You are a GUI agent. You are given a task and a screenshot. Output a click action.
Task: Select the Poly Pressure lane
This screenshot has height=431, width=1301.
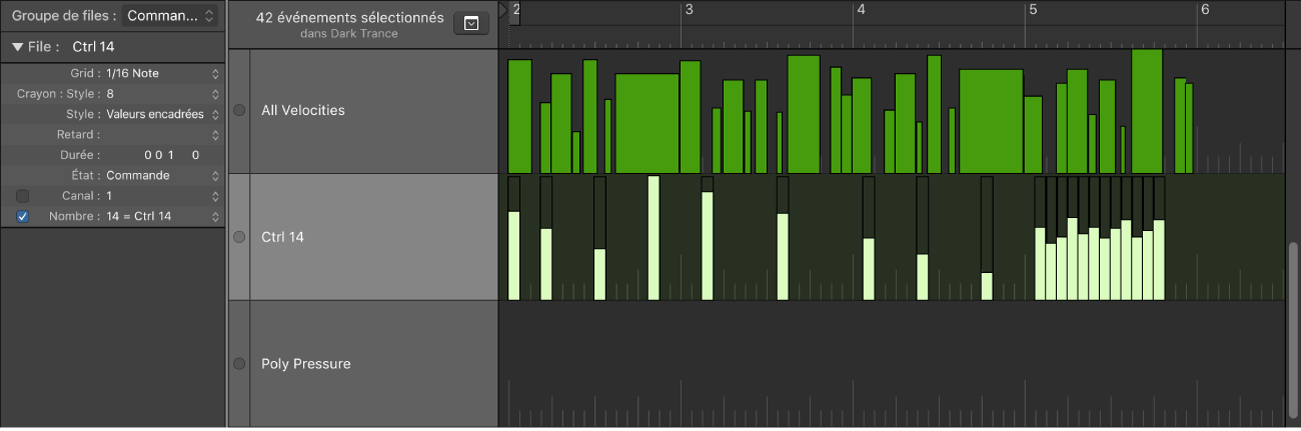[x=373, y=364]
